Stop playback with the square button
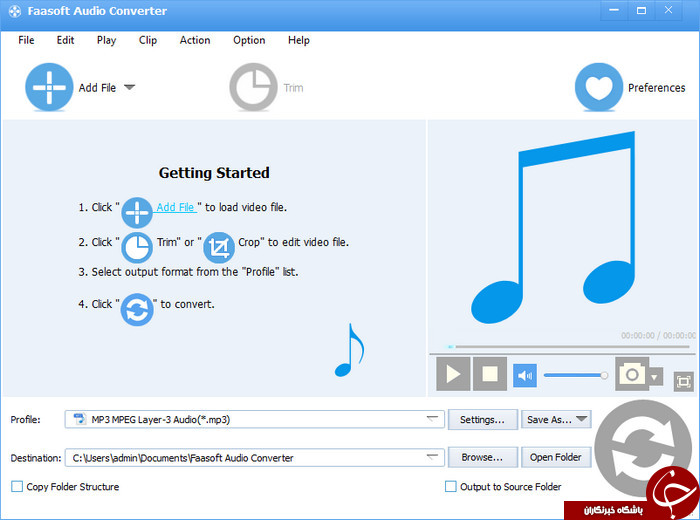Screen dimensions: 700x520 coord(490,374)
